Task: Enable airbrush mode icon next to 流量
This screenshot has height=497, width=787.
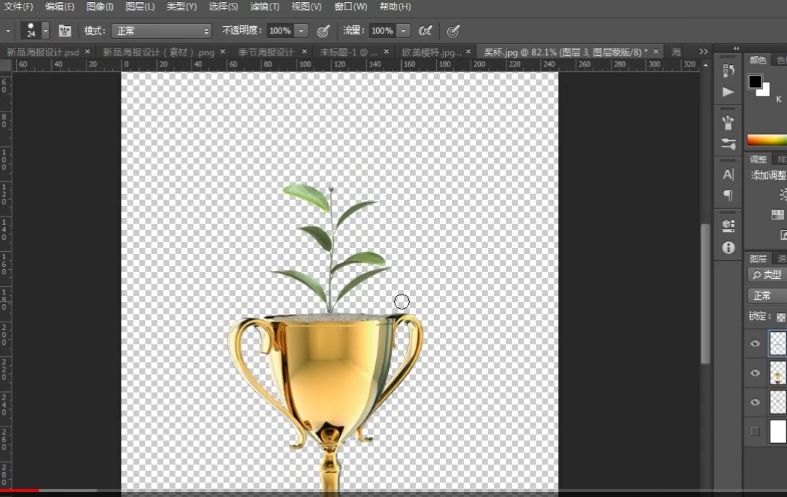Action: click(425, 31)
